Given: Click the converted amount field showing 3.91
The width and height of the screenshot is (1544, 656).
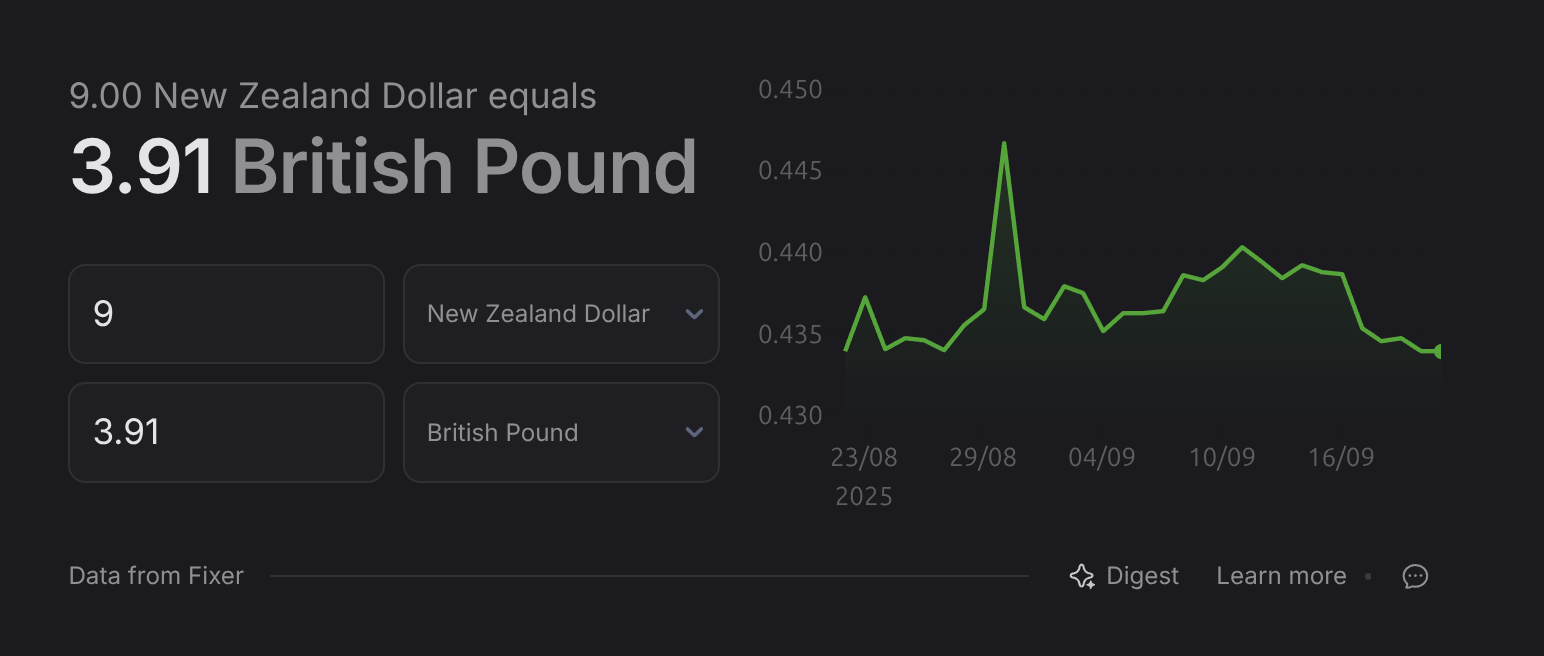Looking at the screenshot, I should click(226, 432).
